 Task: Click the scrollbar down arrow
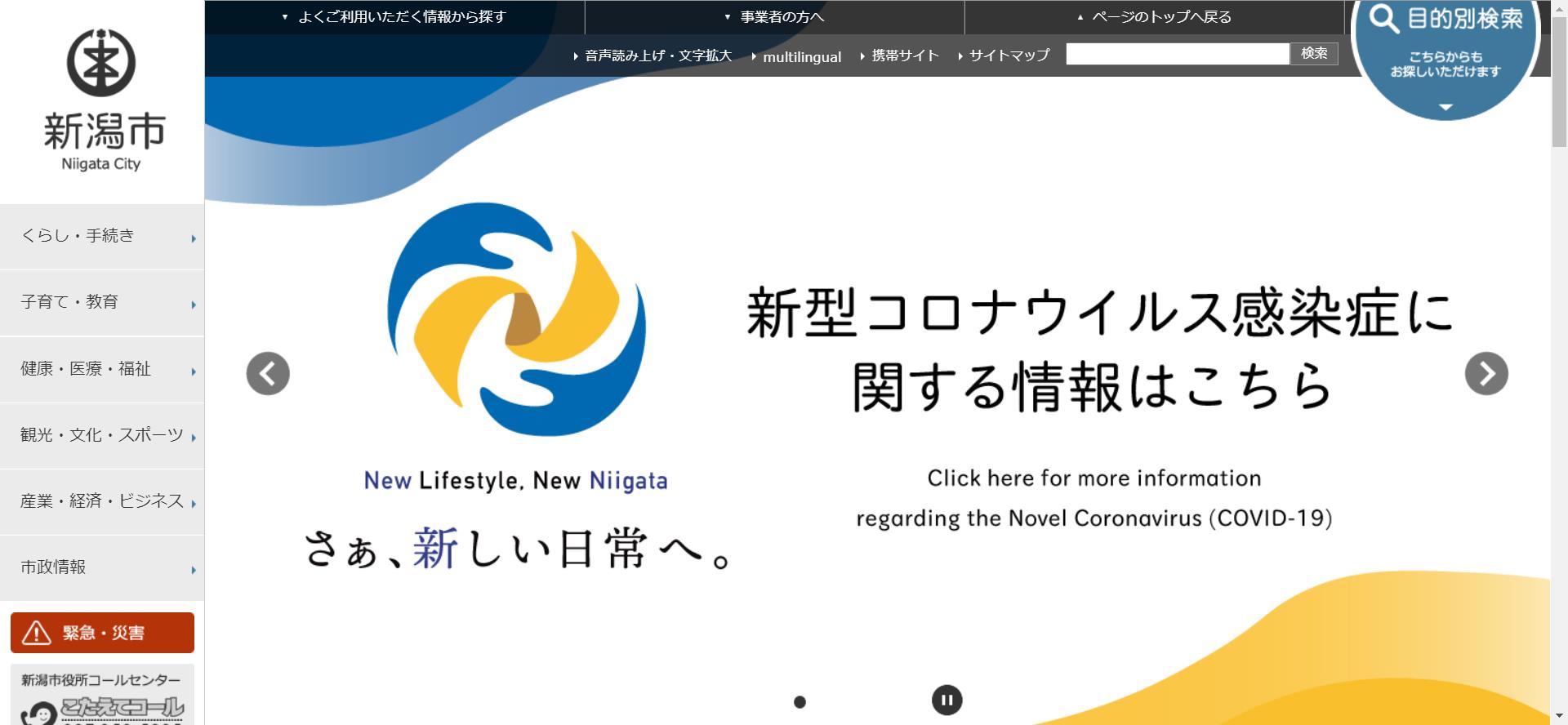click(1559, 718)
